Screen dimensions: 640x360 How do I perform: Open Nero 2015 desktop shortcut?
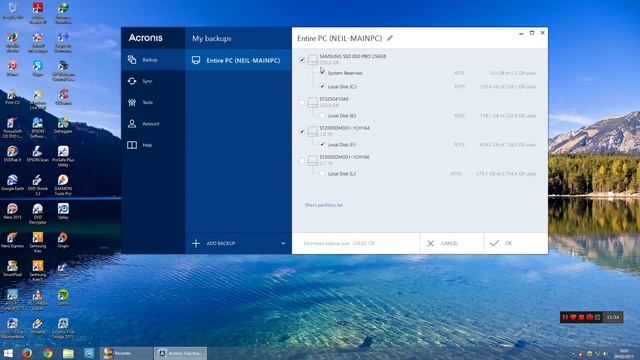click(12, 211)
